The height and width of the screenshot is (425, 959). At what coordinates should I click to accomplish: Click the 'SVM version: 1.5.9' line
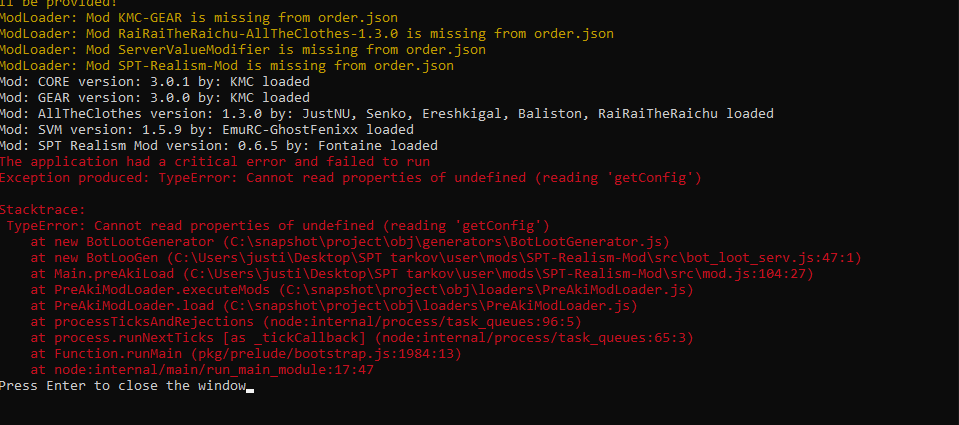pyautogui.click(x=207, y=129)
